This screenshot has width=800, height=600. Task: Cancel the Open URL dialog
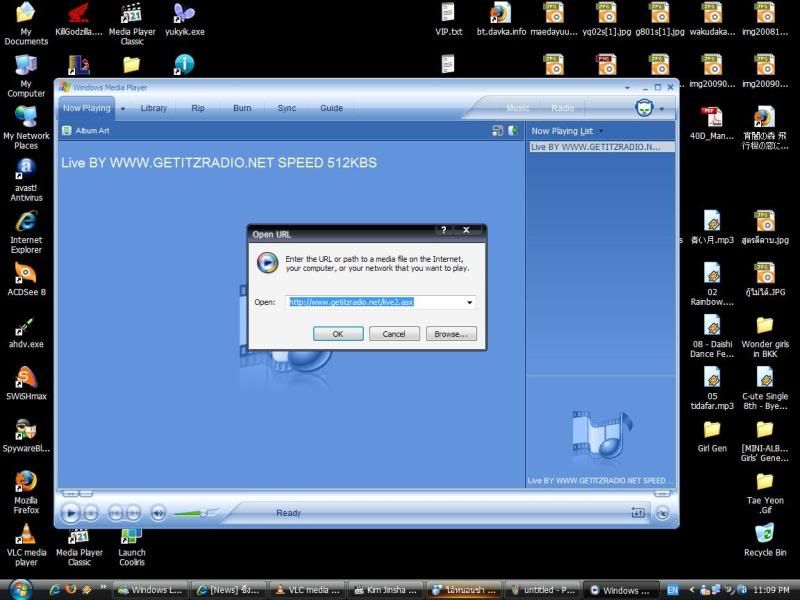pos(394,334)
